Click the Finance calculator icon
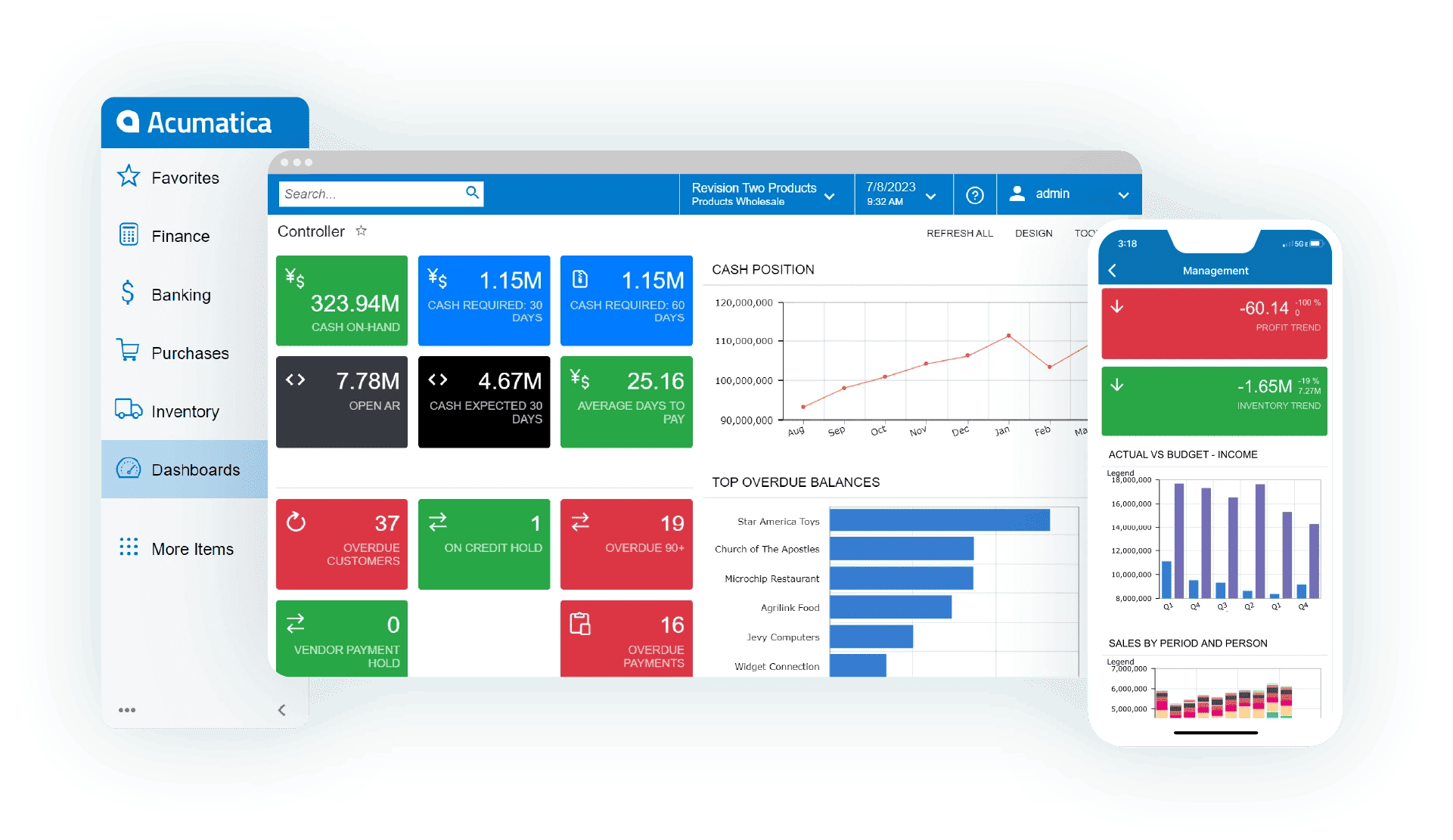The width and height of the screenshot is (1453, 840). pyautogui.click(x=129, y=234)
